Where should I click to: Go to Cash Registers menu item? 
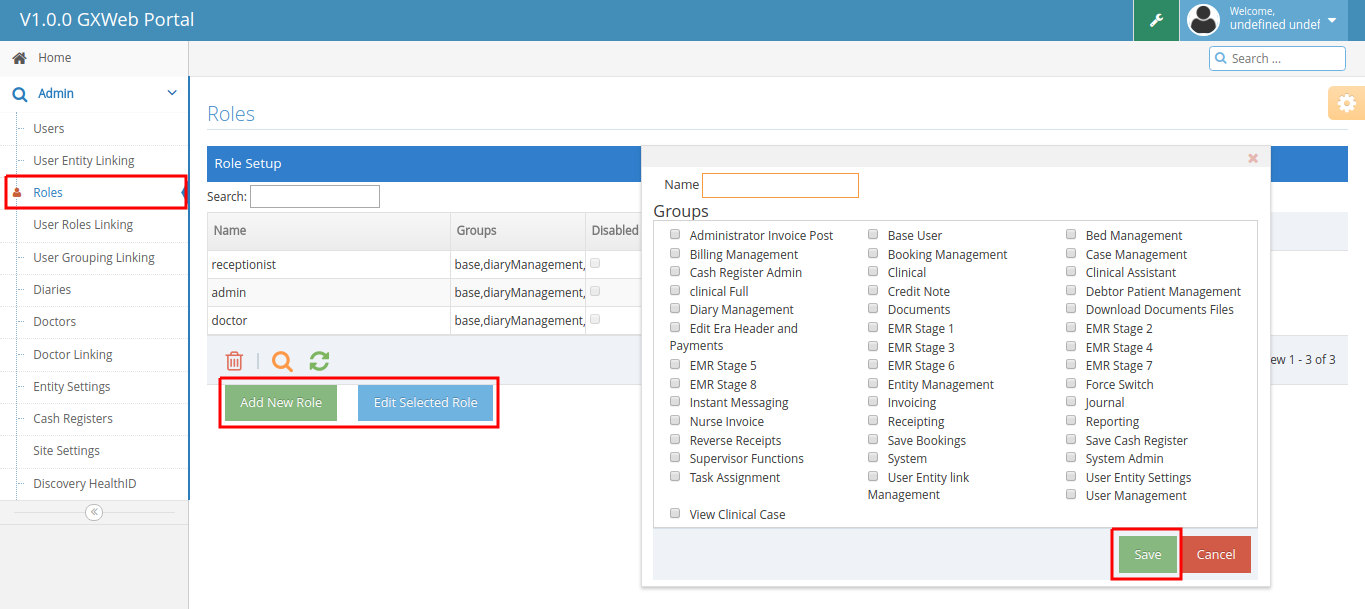click(73, 419)
